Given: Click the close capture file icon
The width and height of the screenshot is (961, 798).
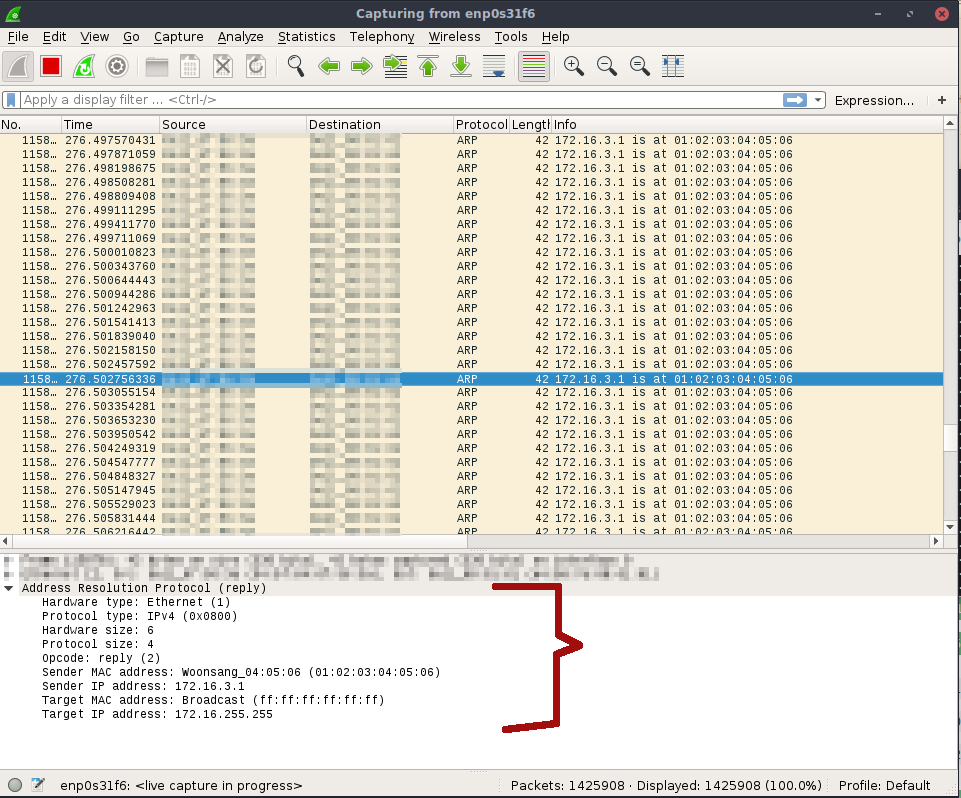Looking at the screenshot, I should pyautogui.click(x=223, y=66).
